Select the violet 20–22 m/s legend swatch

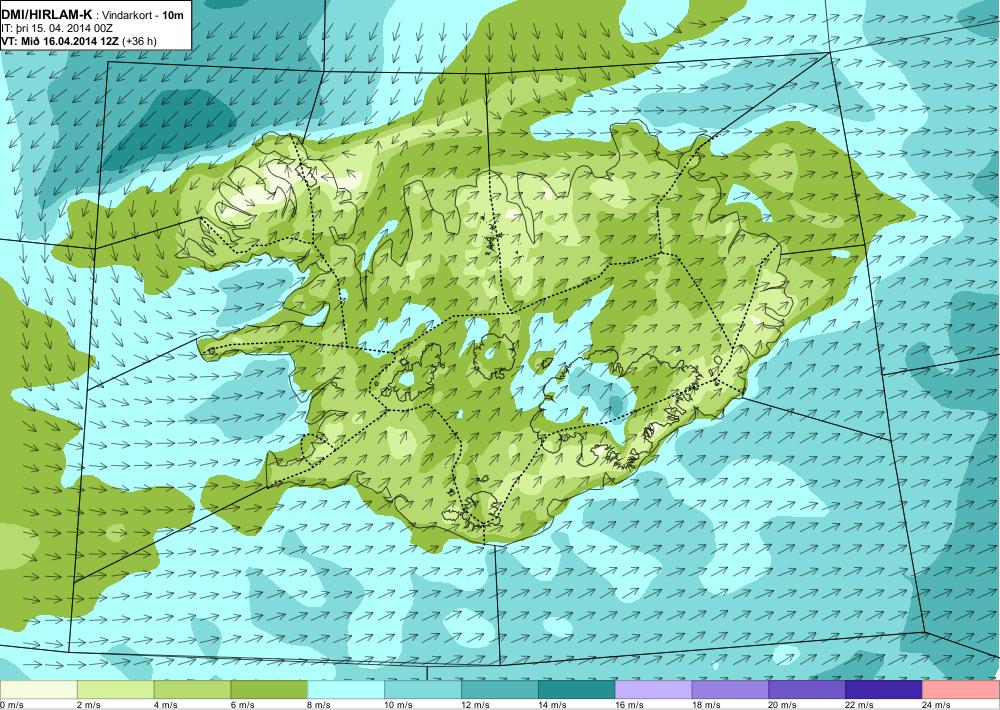pos(807,690)
